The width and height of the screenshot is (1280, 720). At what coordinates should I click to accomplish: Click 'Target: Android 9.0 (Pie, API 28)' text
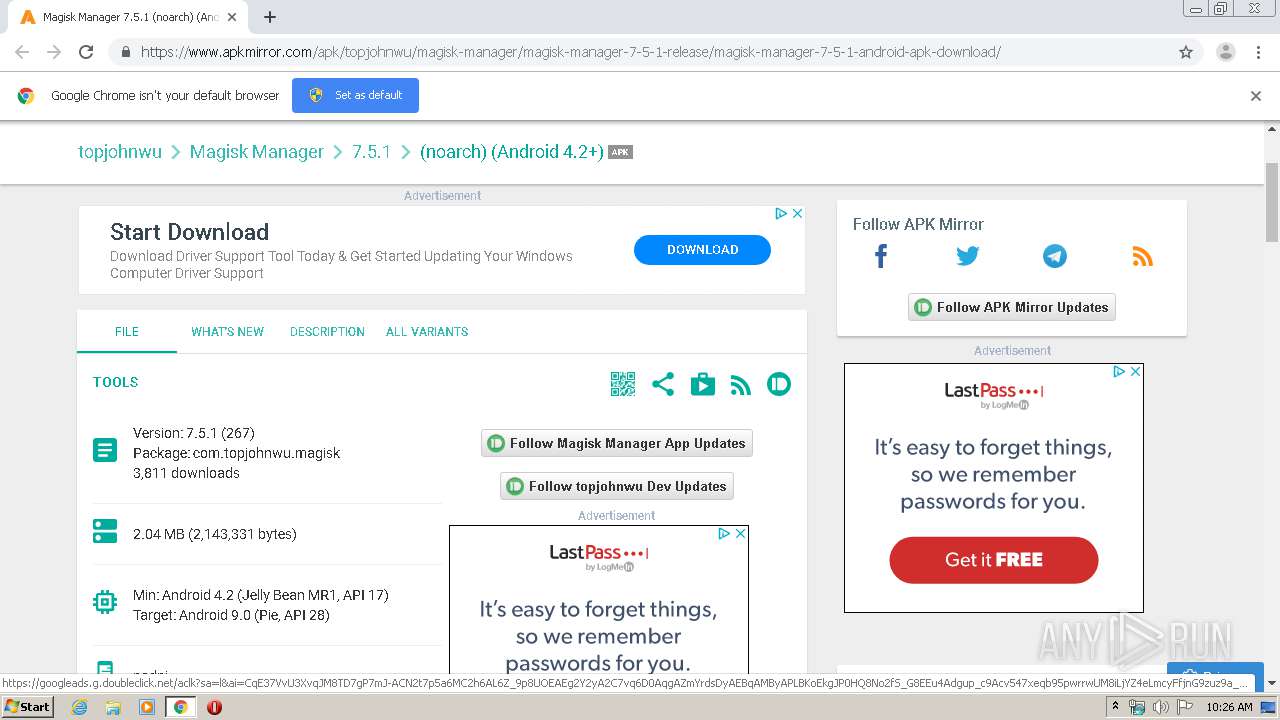pos(231,615)
